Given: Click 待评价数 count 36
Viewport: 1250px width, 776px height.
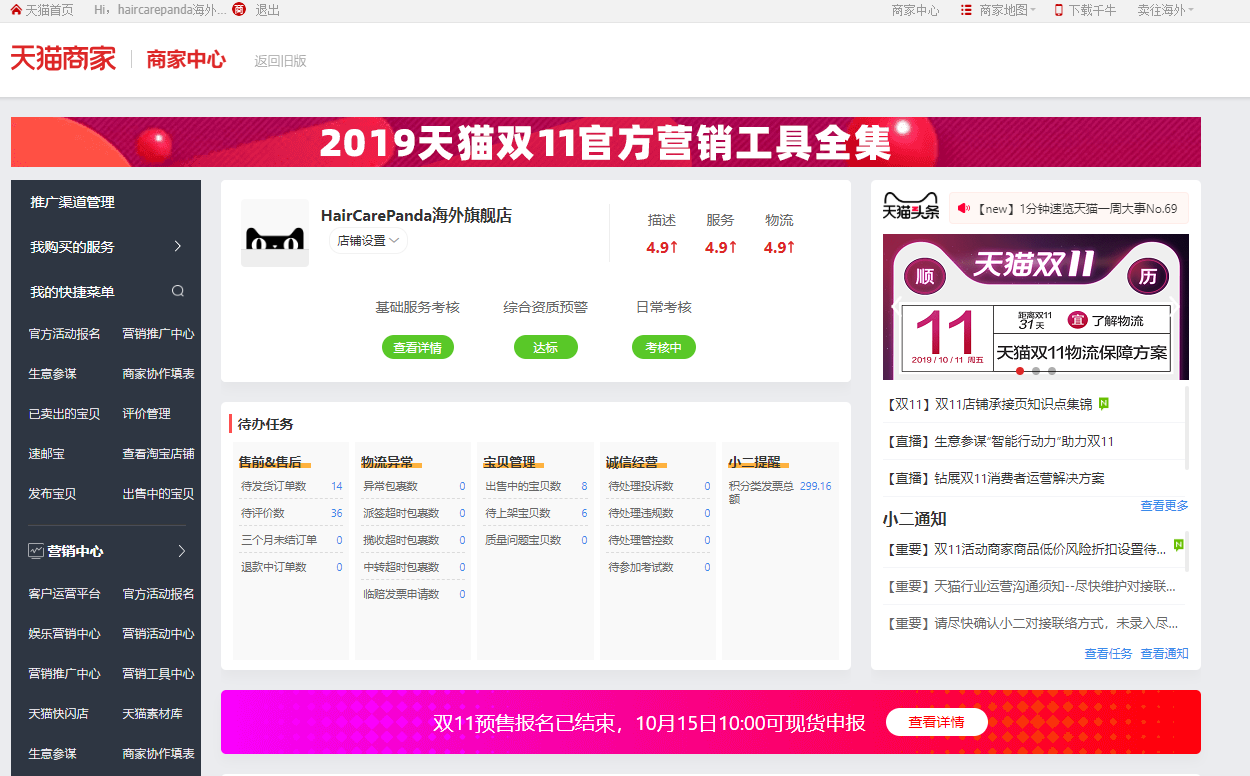Looking at the screenshot, I should [x=337, y=513].
